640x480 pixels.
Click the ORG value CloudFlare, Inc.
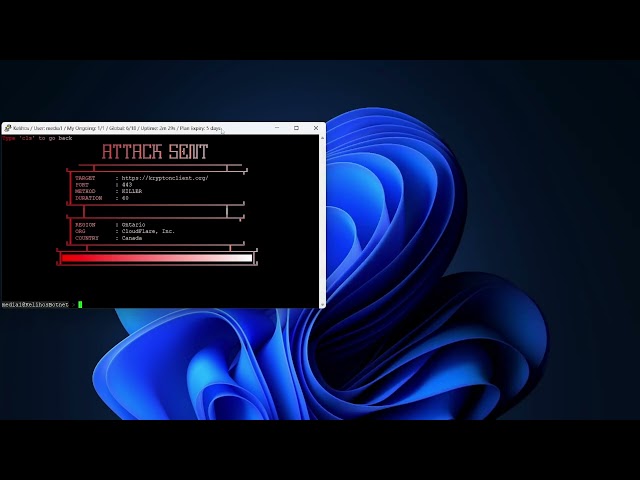(148, 231)
